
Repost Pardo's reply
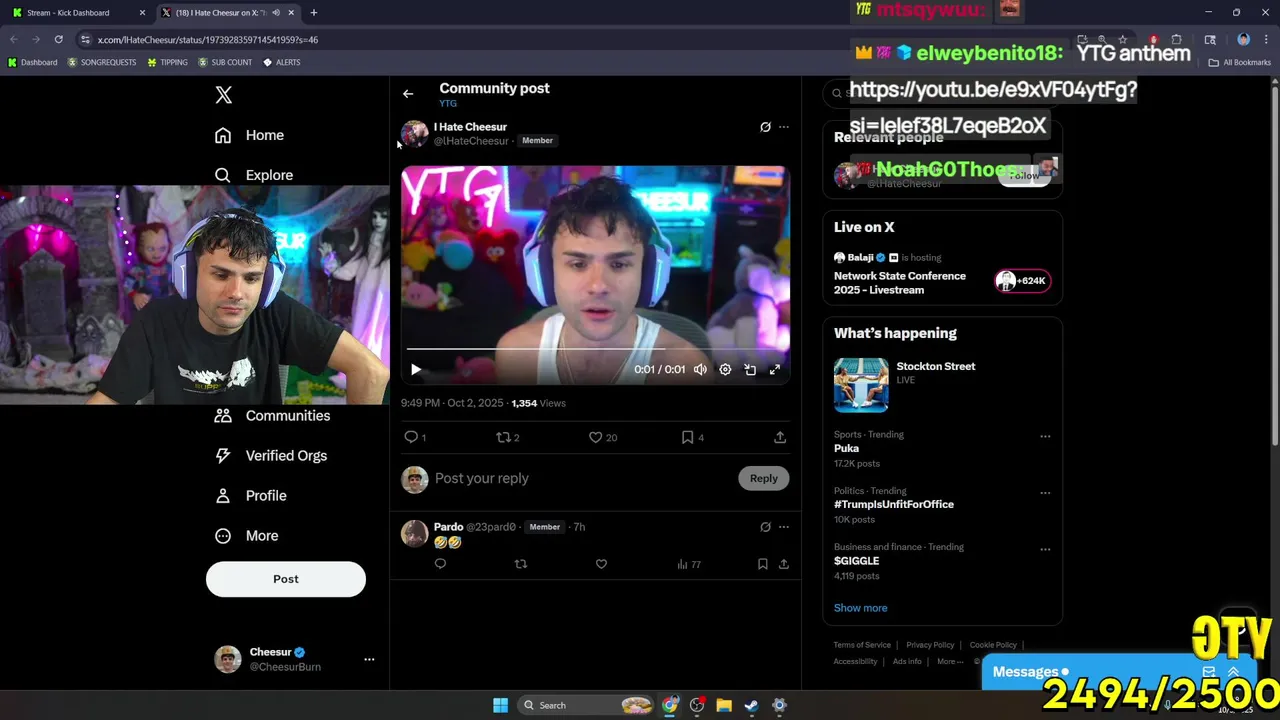tap(520, 564)
